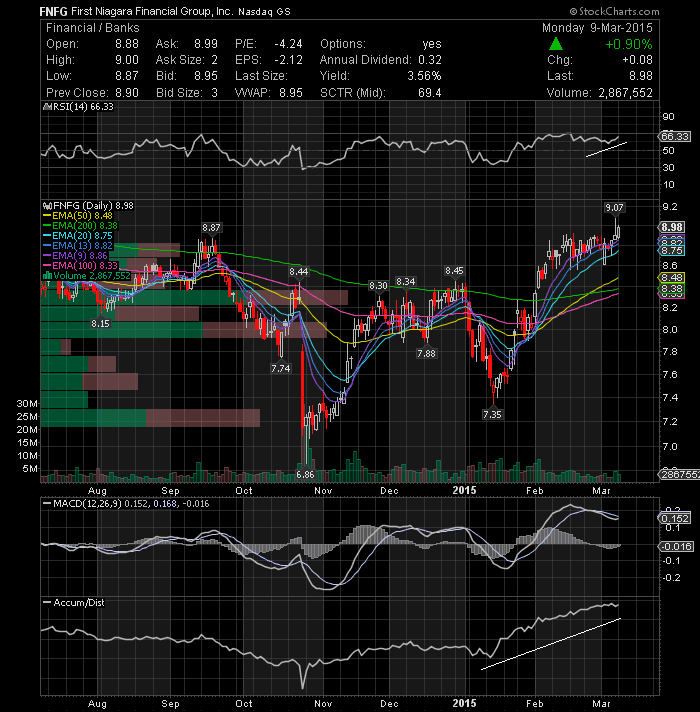Click the green volume bars icon in legend
Screen dimensions: 700x712
tap(47, 276)
